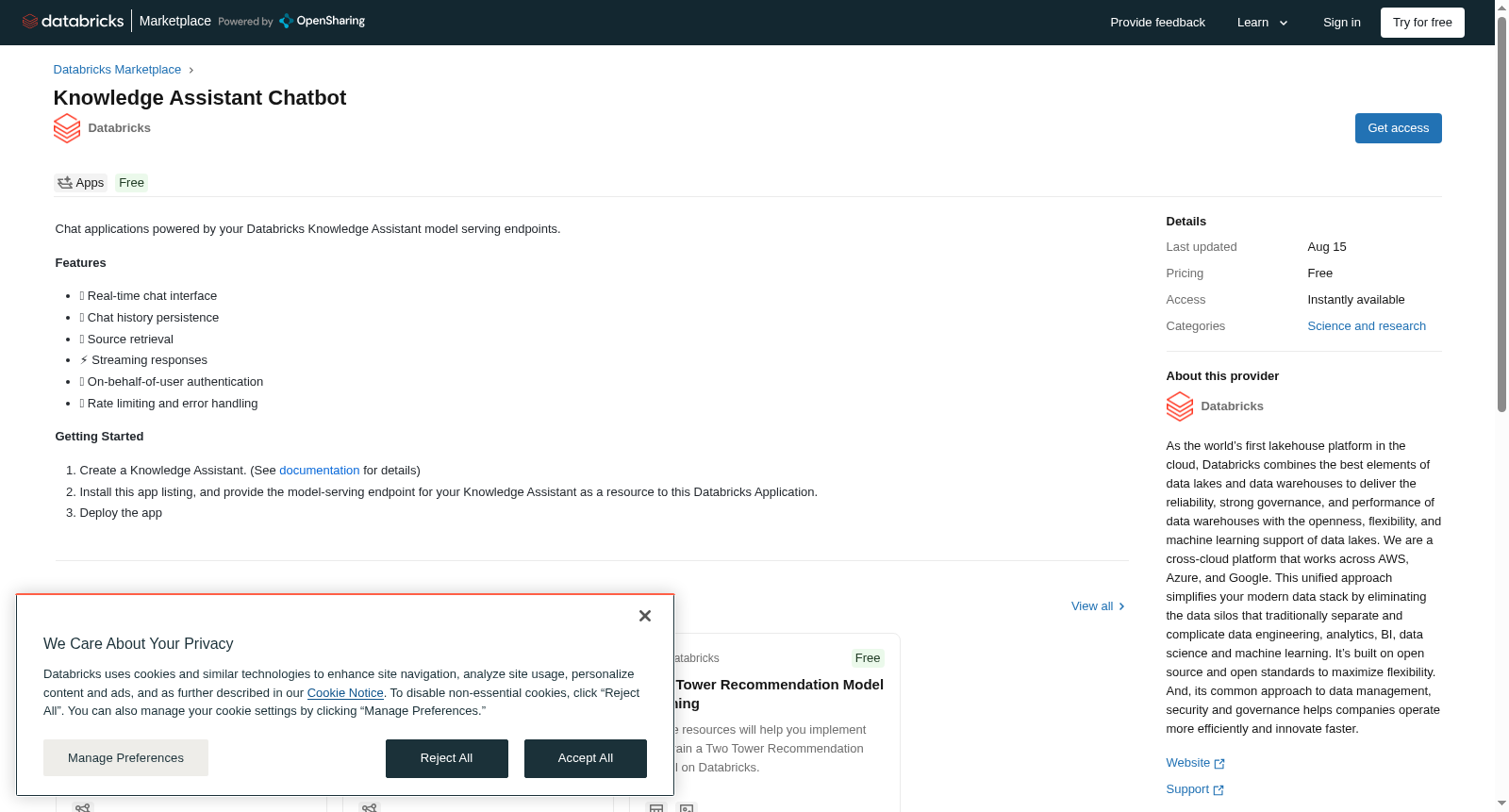Open the provider Website external link

pyautogui.click(x=1195, y=763)
